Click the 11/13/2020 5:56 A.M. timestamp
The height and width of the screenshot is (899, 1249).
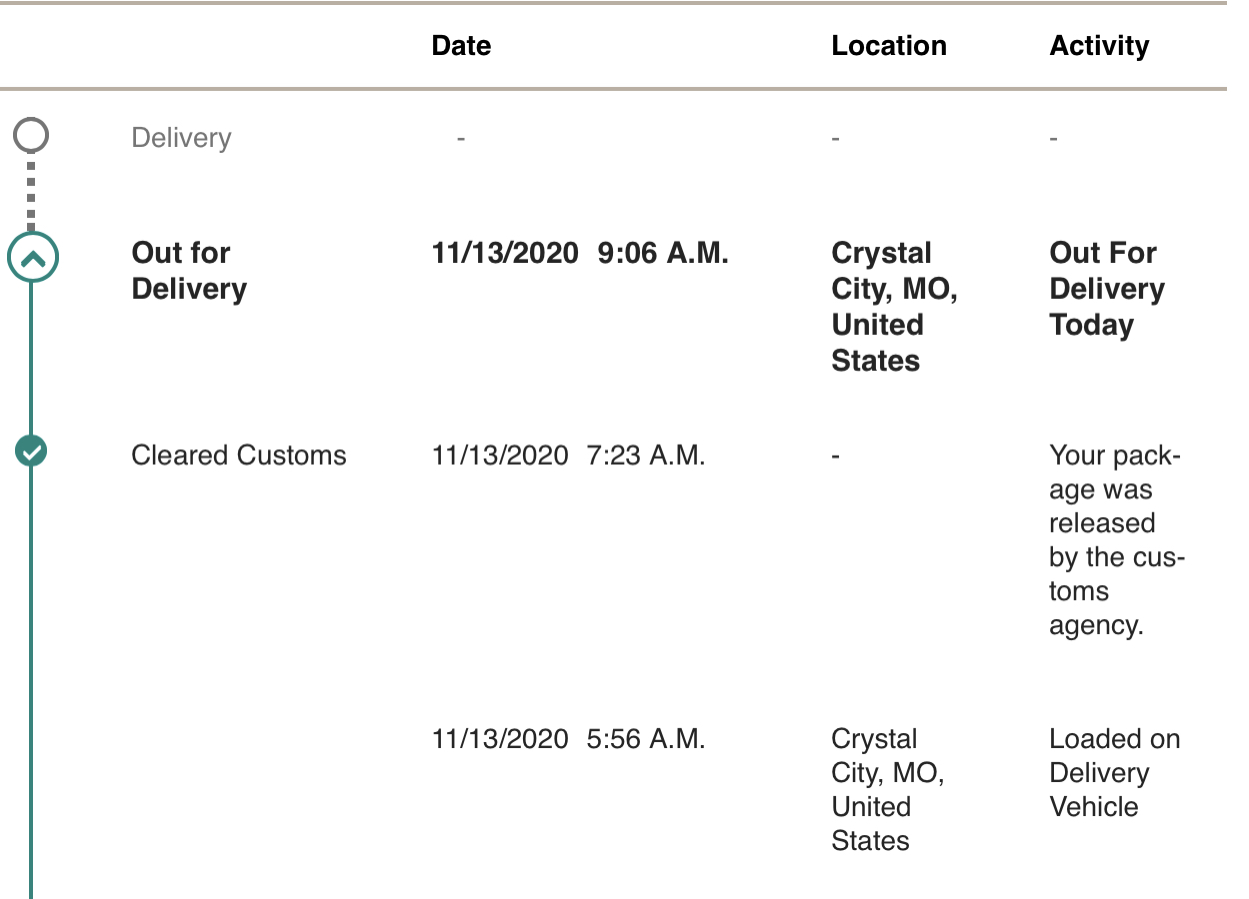point(569,739)
